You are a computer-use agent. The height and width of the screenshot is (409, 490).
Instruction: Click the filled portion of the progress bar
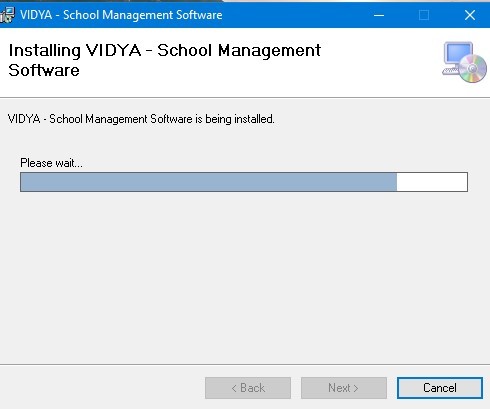(209, 182)
